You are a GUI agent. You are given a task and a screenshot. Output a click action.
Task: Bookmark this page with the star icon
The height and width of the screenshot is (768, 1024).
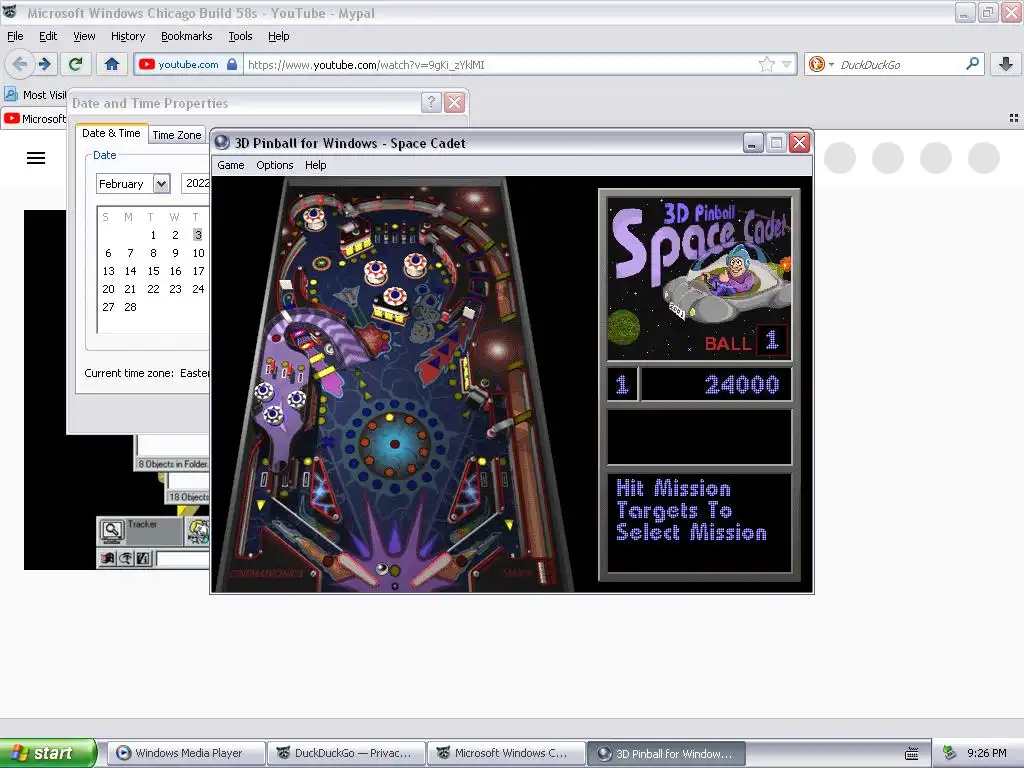(766, 64)
